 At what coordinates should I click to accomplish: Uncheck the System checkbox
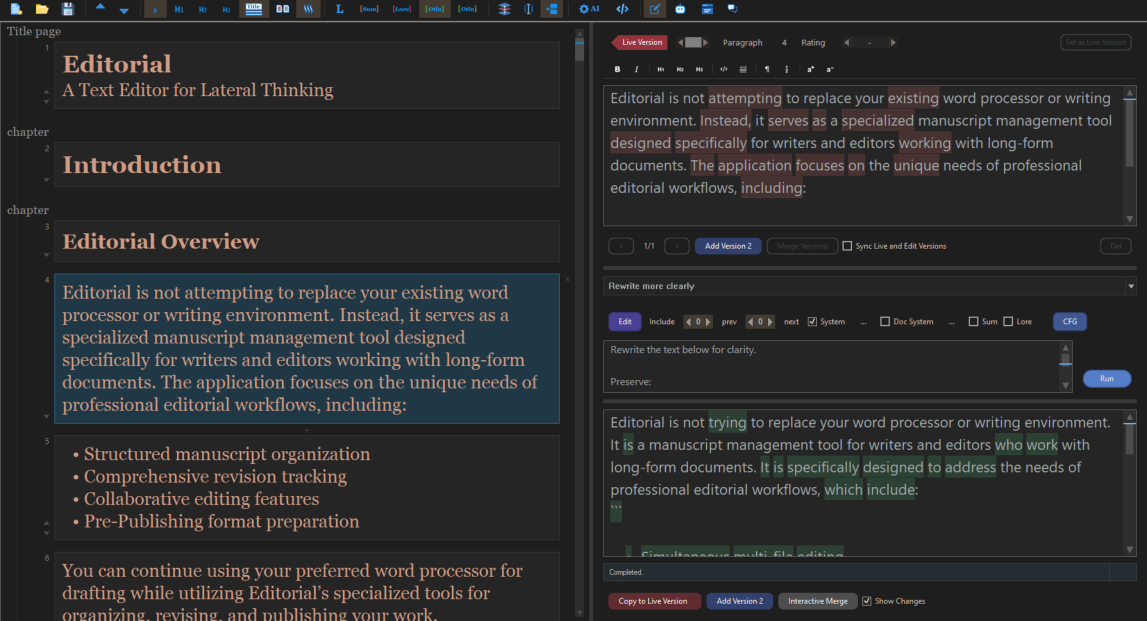coord(812,322)
